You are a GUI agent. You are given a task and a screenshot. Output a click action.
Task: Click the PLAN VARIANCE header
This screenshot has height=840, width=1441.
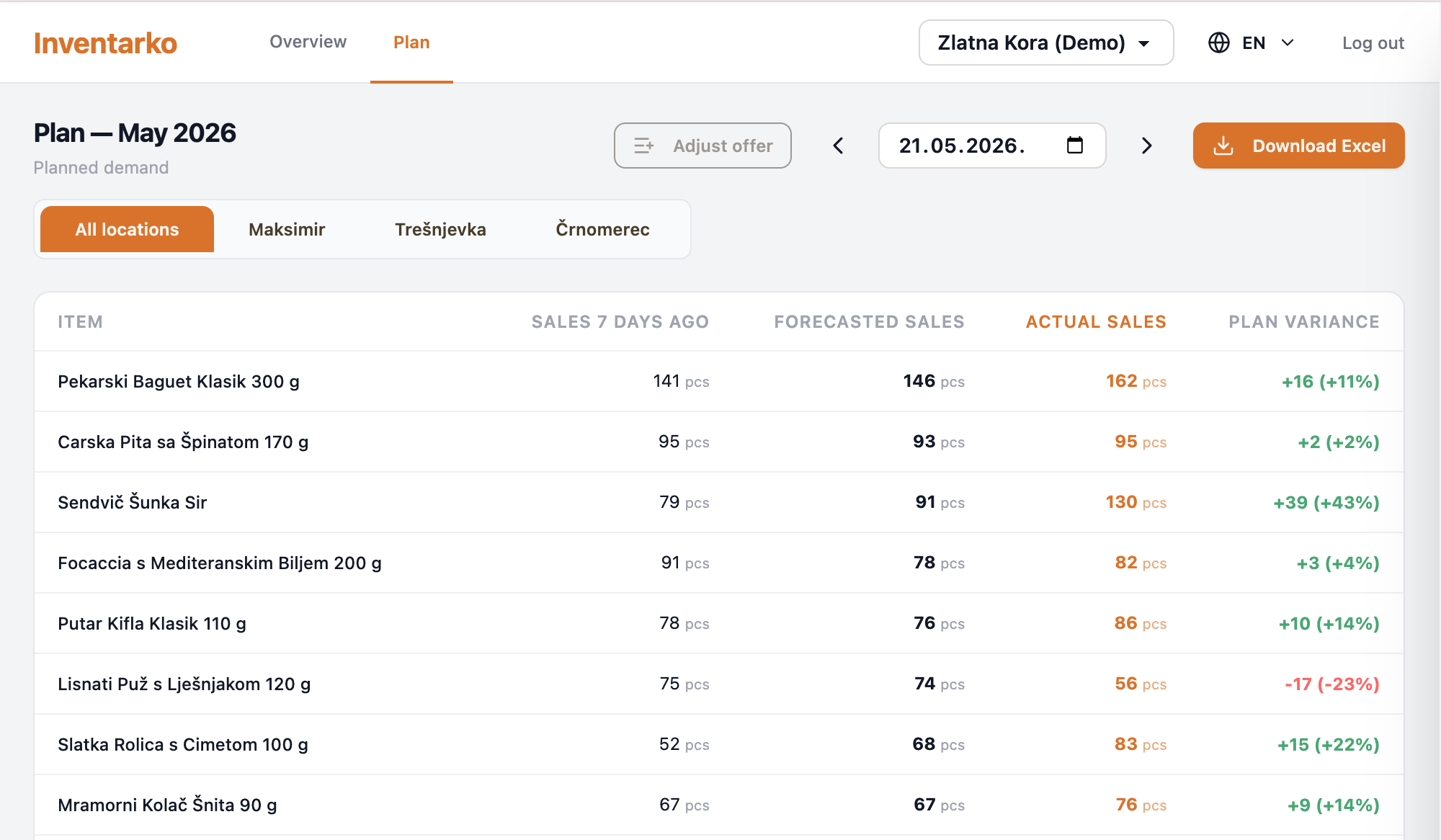coord(1304,321)
